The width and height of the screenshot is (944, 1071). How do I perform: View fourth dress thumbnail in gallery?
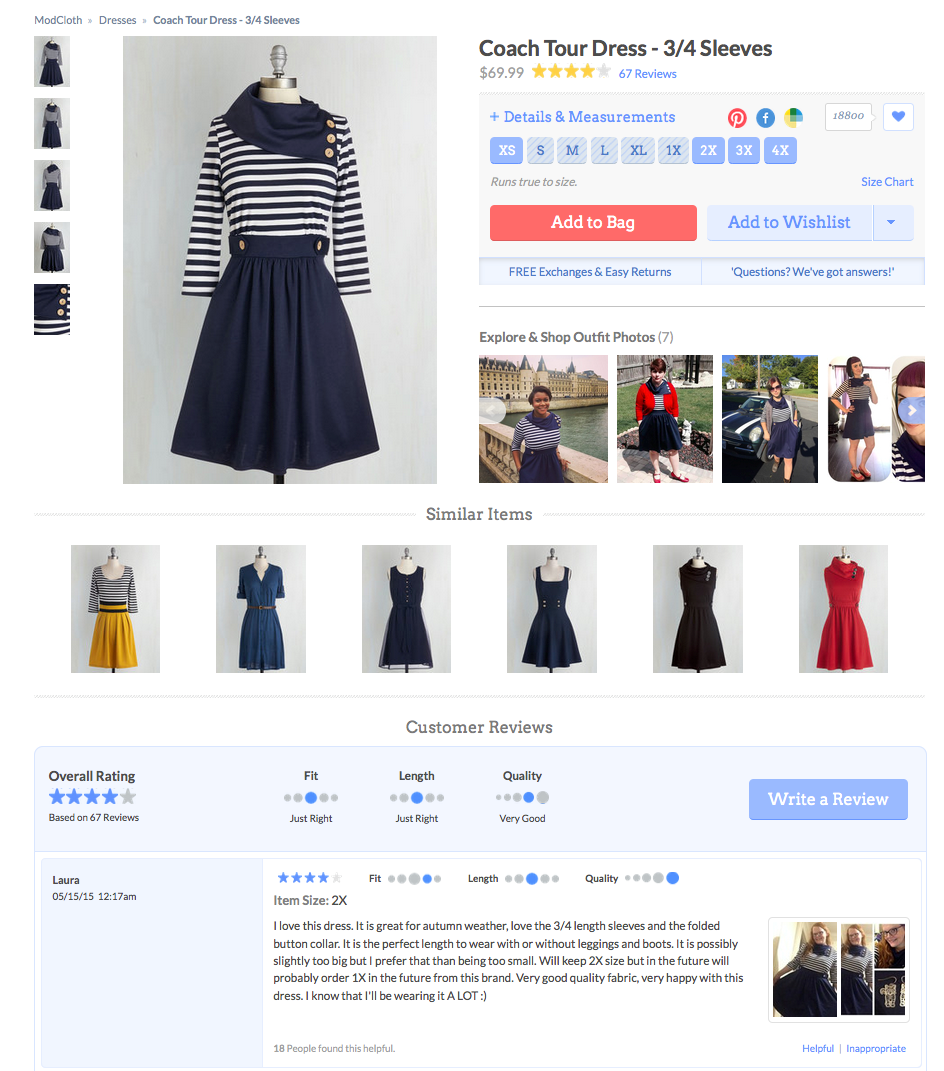(52, 247)
